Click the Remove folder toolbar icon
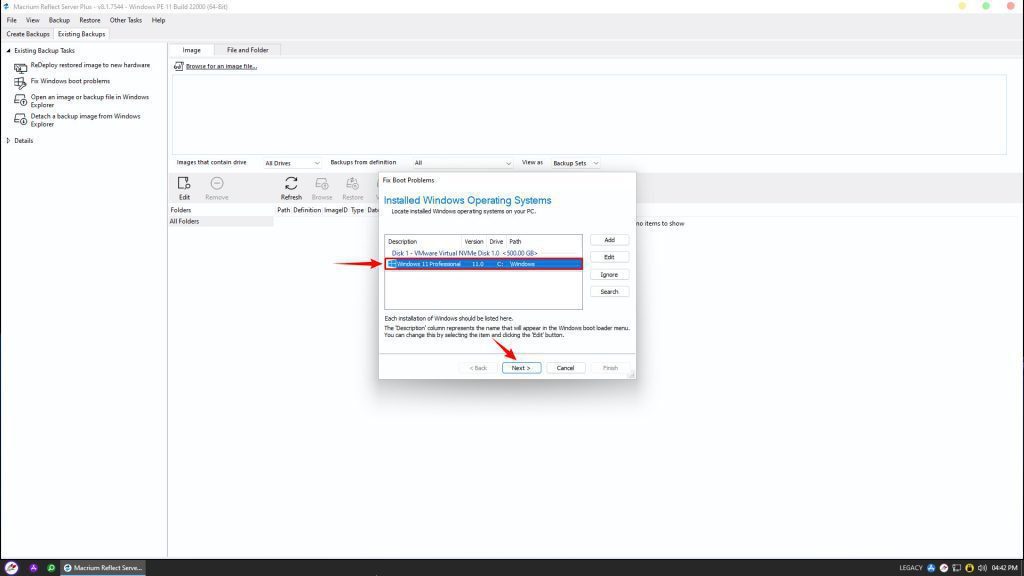1024x576 pixels. [217, 184]
